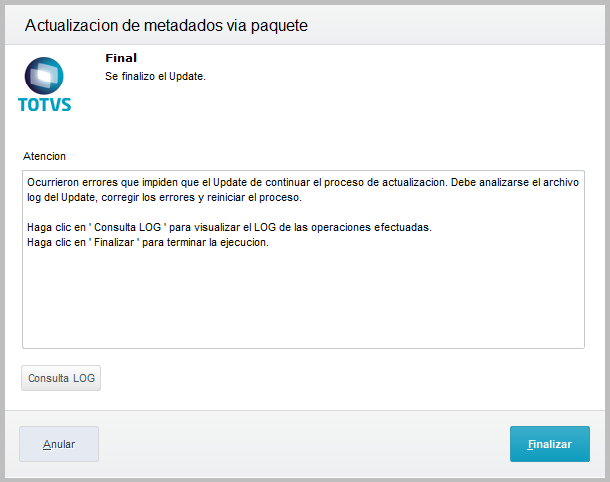
Task: Click the dialog title Actualizacion de metadados via paquete
Action: [166, 26]
